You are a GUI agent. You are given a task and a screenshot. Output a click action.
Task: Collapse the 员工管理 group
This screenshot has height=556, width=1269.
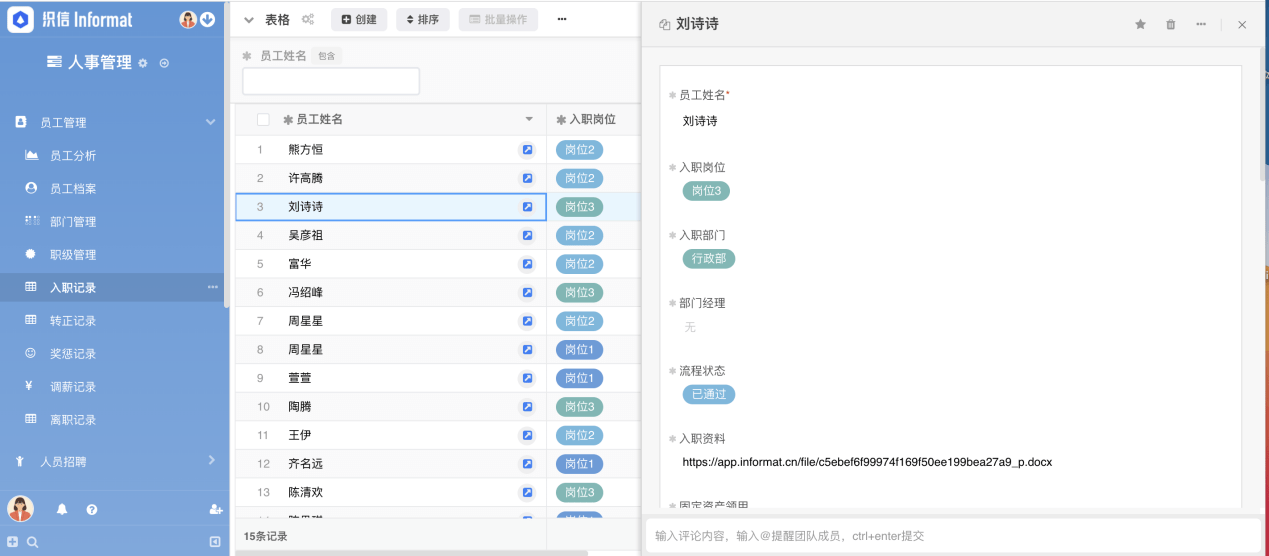tap(210, 122)
